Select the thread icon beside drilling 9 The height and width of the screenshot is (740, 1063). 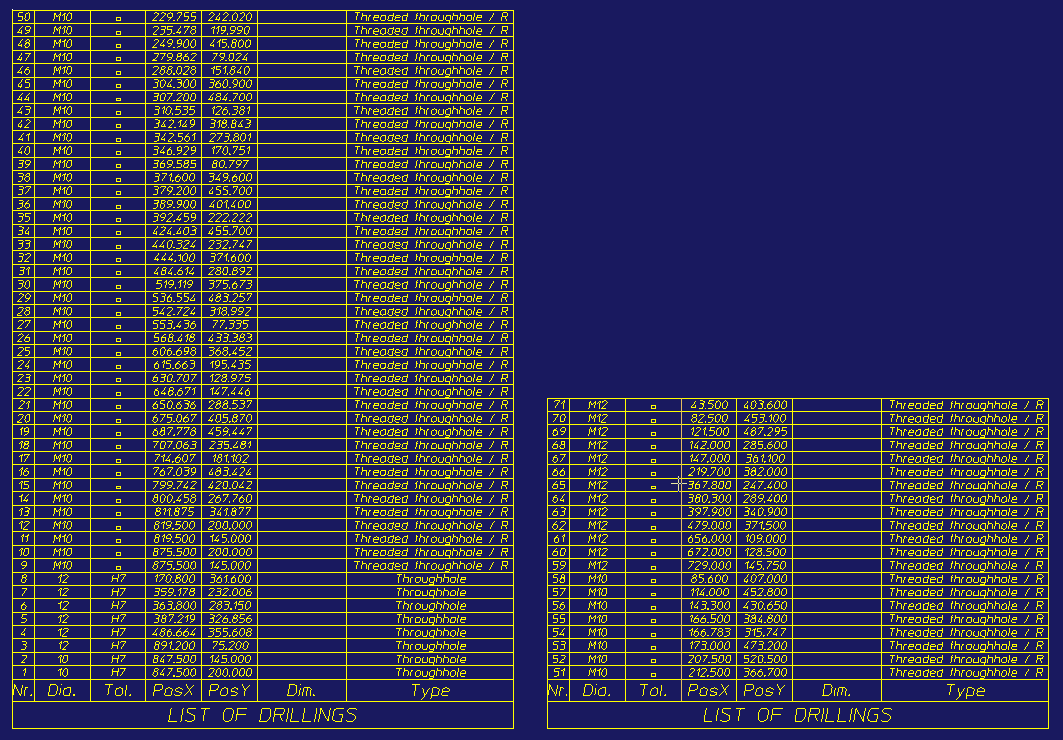117,565
